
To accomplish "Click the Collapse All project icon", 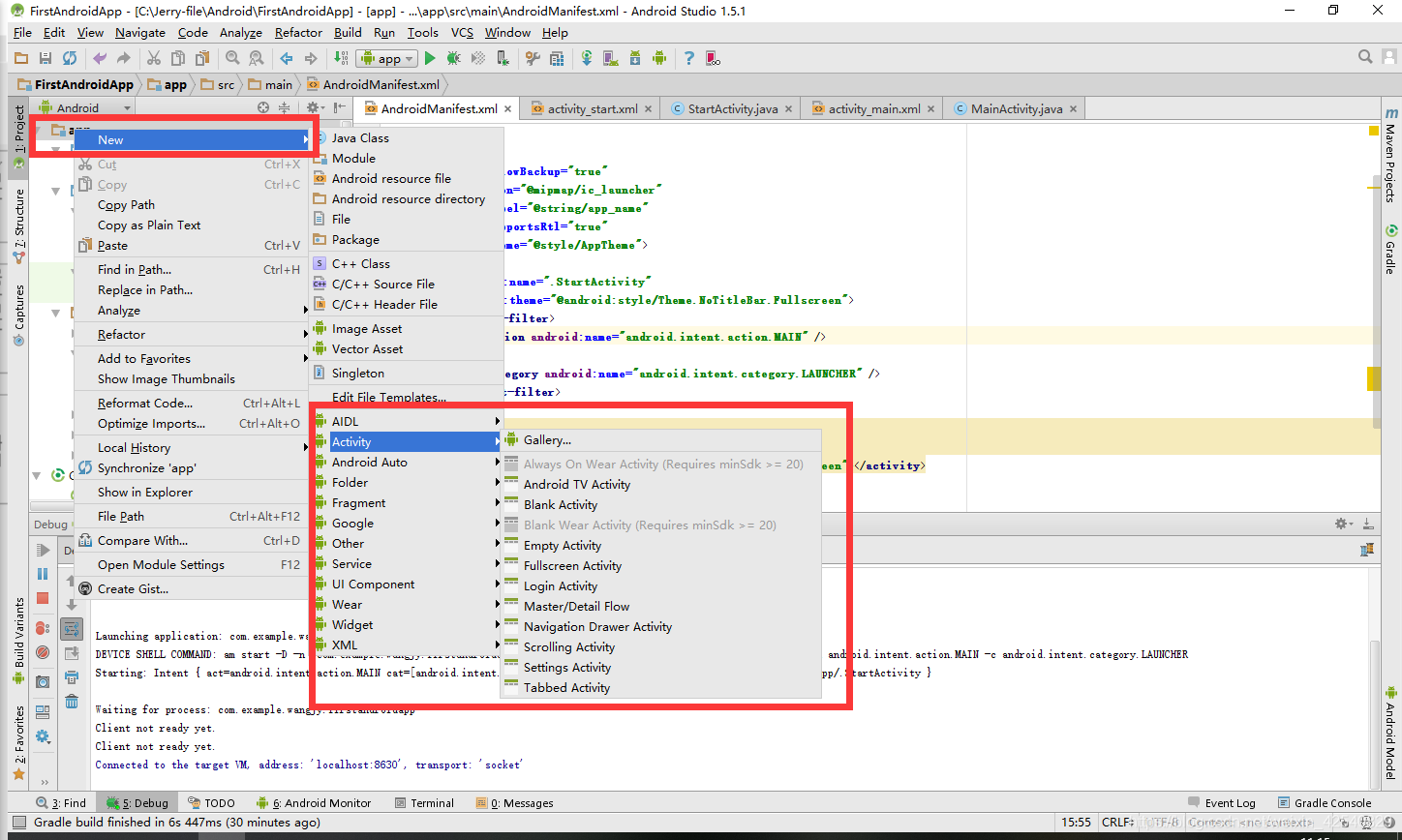I will click(284, 107).
